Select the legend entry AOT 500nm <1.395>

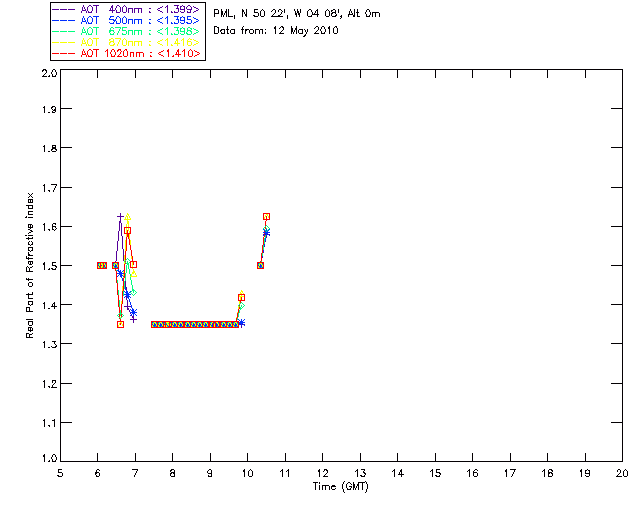pyautogui.click(x=126, y=20)
